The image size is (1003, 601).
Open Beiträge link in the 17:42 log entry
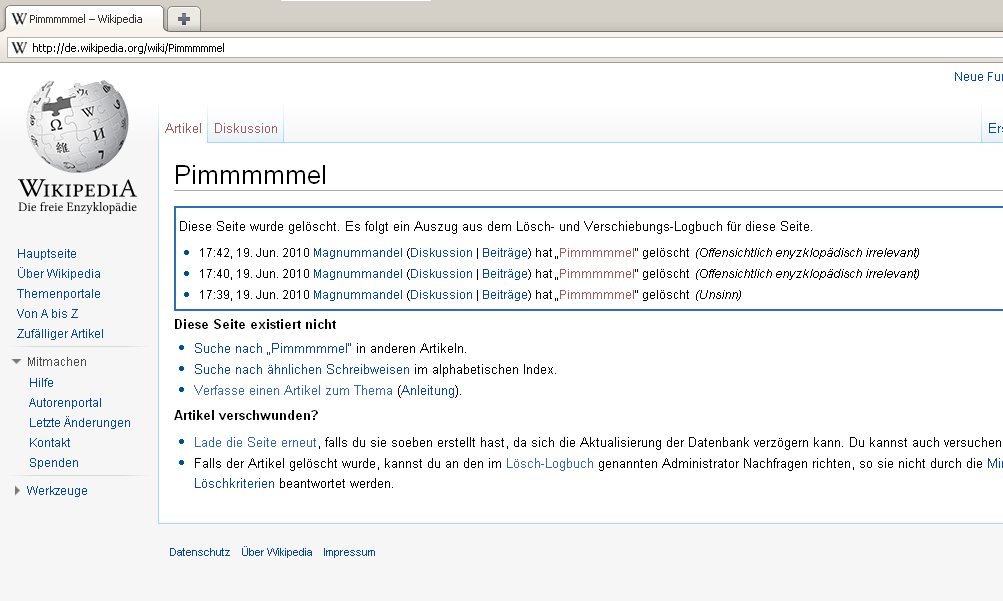(x=505, y=253)
